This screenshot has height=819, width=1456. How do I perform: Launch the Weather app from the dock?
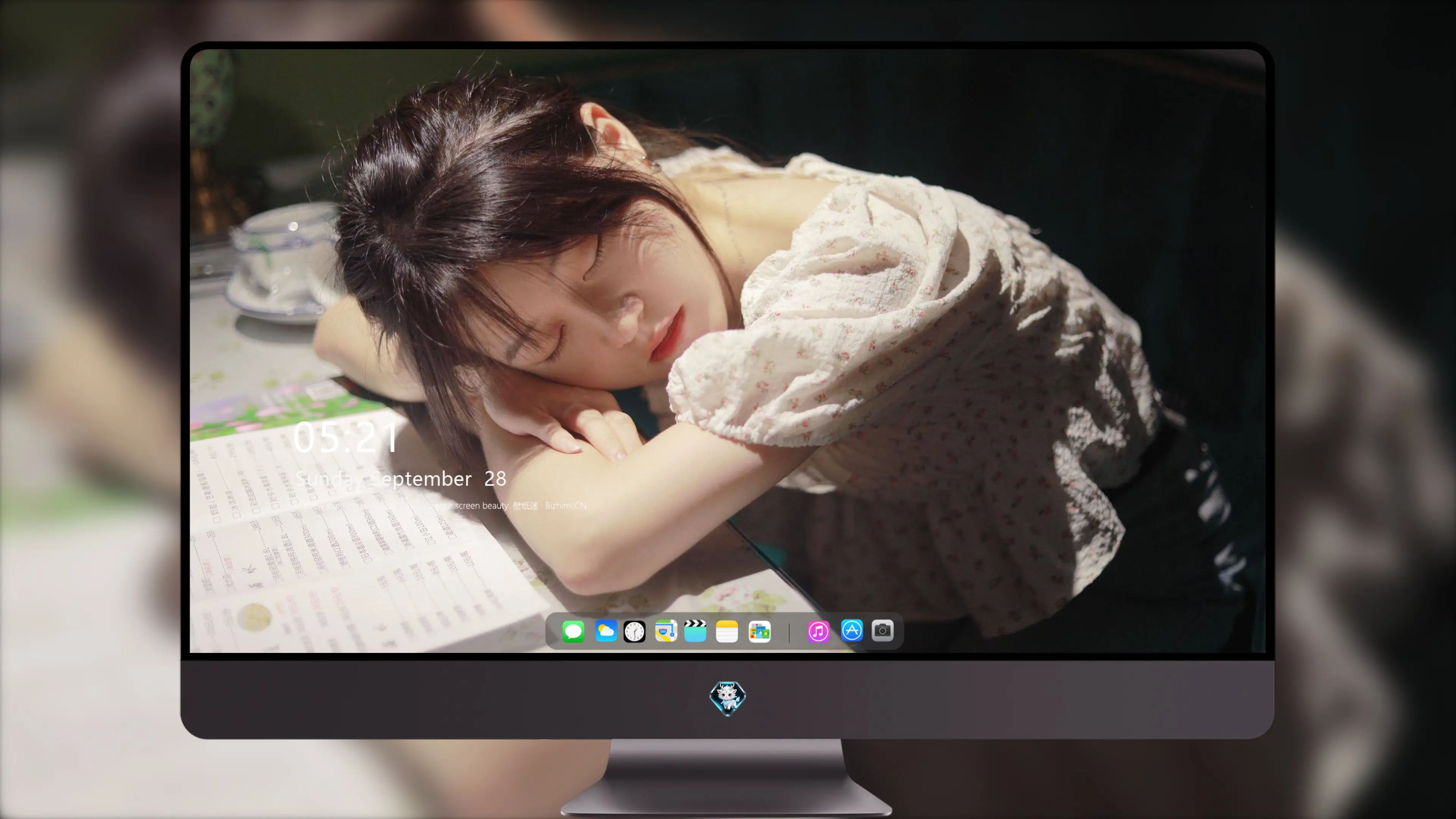coord(606,631)
